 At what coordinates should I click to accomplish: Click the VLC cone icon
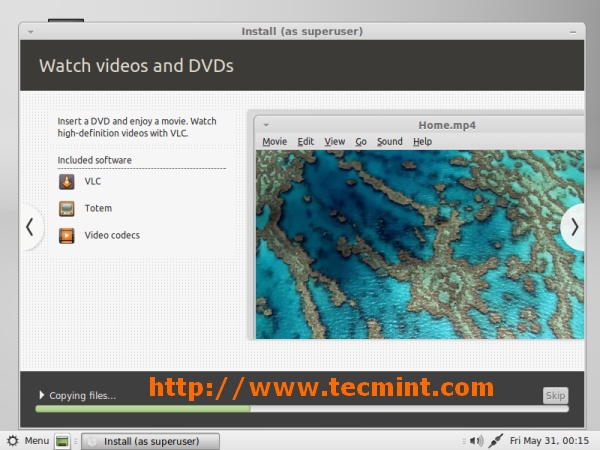click(67, 182)
